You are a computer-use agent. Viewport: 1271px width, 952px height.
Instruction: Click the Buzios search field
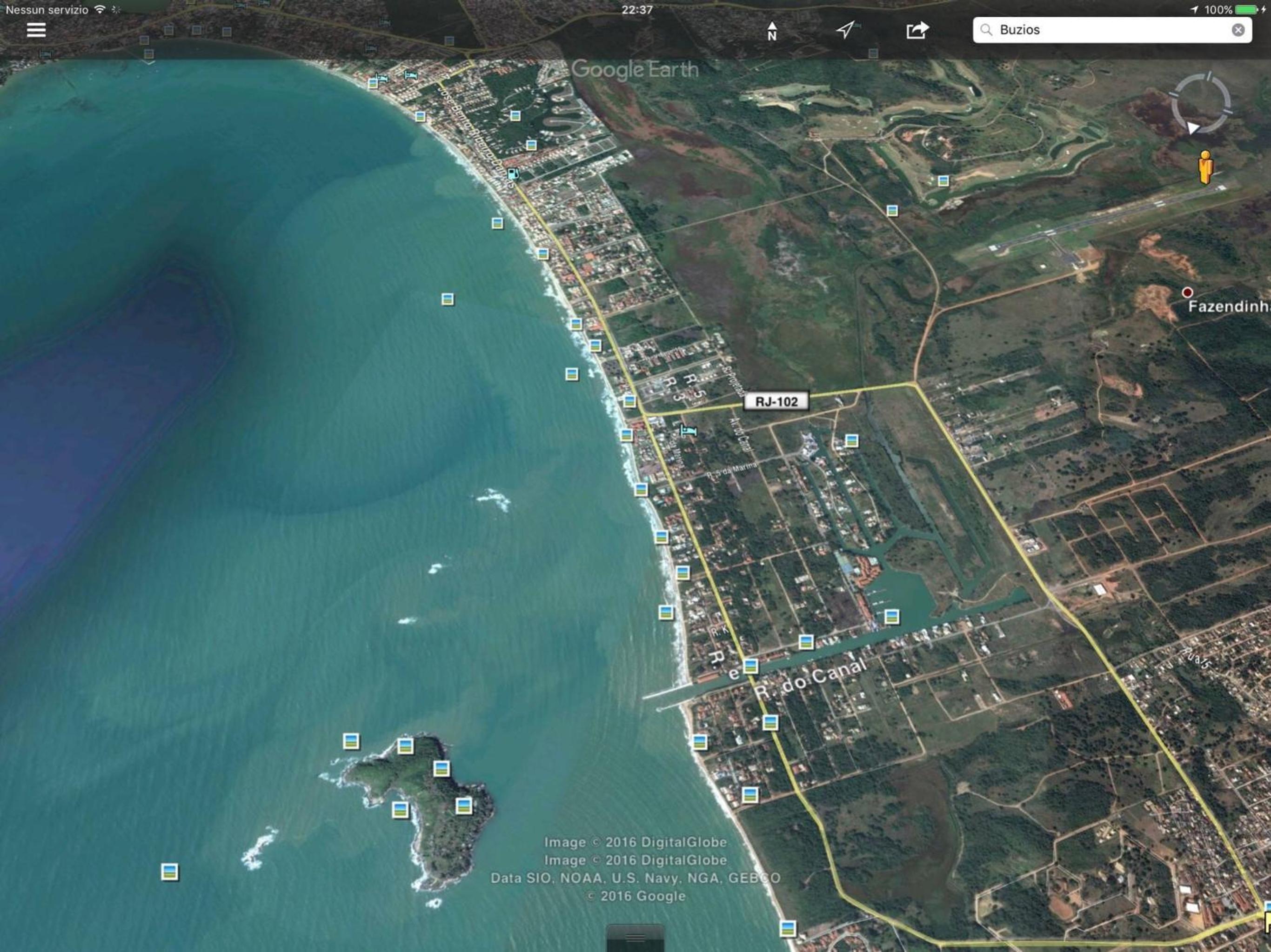coord(1112,30)
